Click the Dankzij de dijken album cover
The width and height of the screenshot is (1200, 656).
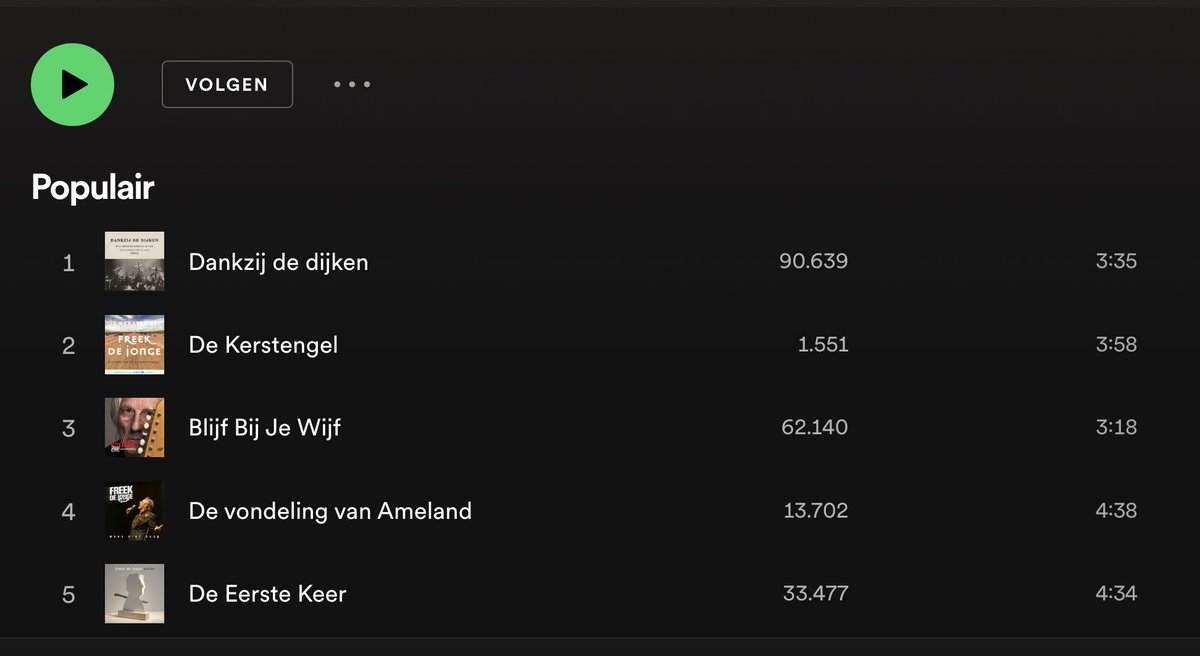(x=134, y=262)
